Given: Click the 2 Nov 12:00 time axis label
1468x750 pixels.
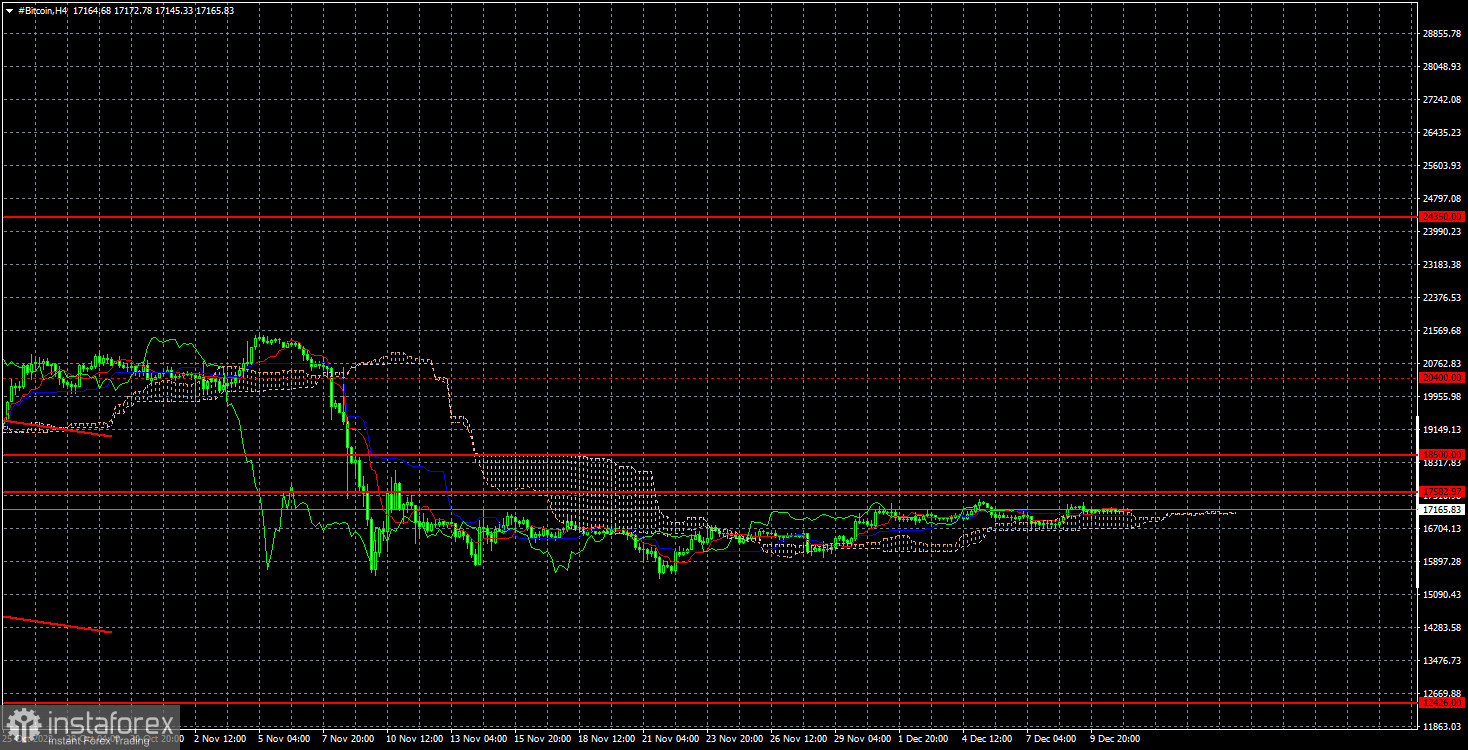Looking at the screenshot, I should tap(219, 739).
